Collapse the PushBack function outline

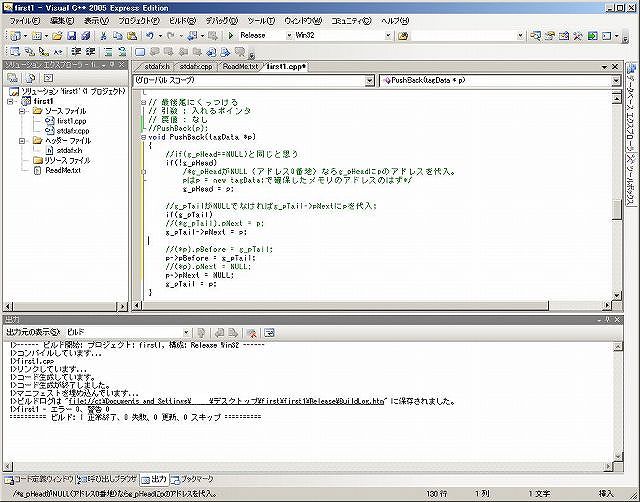click(x=143, y=137)
